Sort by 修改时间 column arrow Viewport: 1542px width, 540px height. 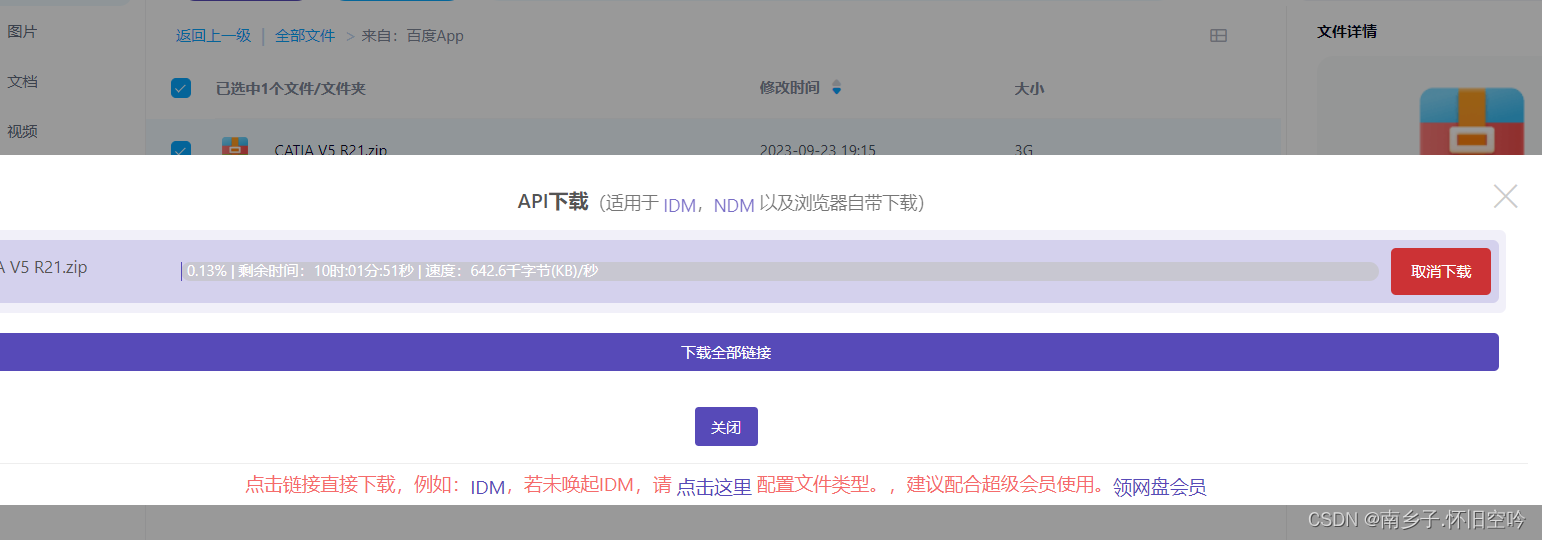pyautogui.click(x=837, y=88)
